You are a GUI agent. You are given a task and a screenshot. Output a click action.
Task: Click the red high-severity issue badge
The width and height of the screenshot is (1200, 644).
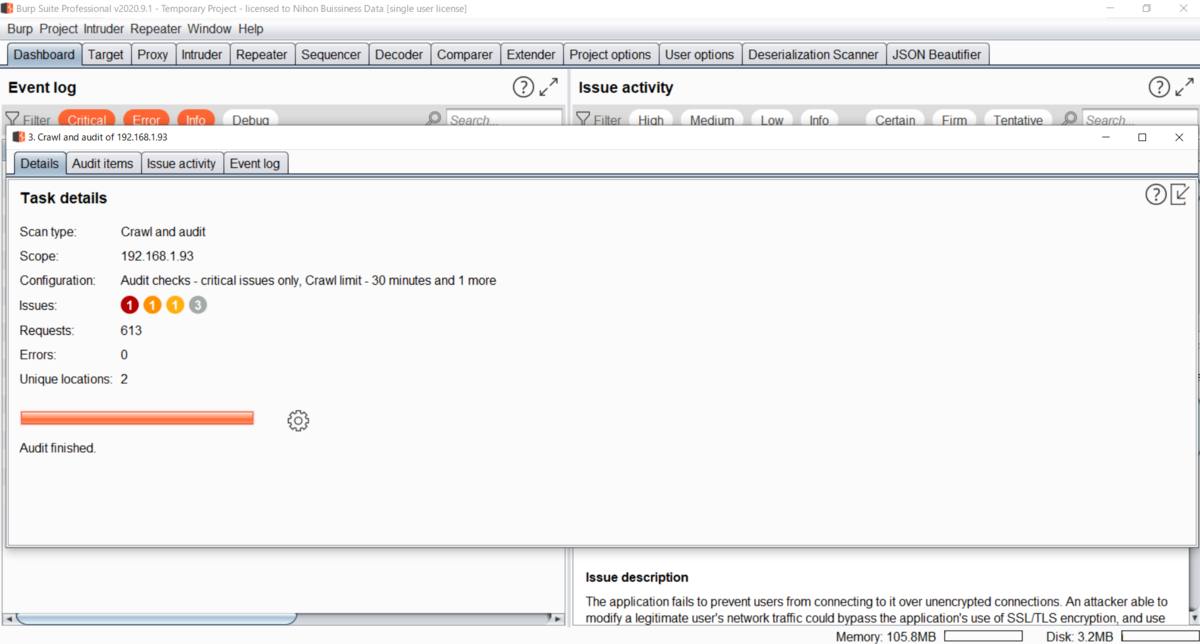pos(129,305)
